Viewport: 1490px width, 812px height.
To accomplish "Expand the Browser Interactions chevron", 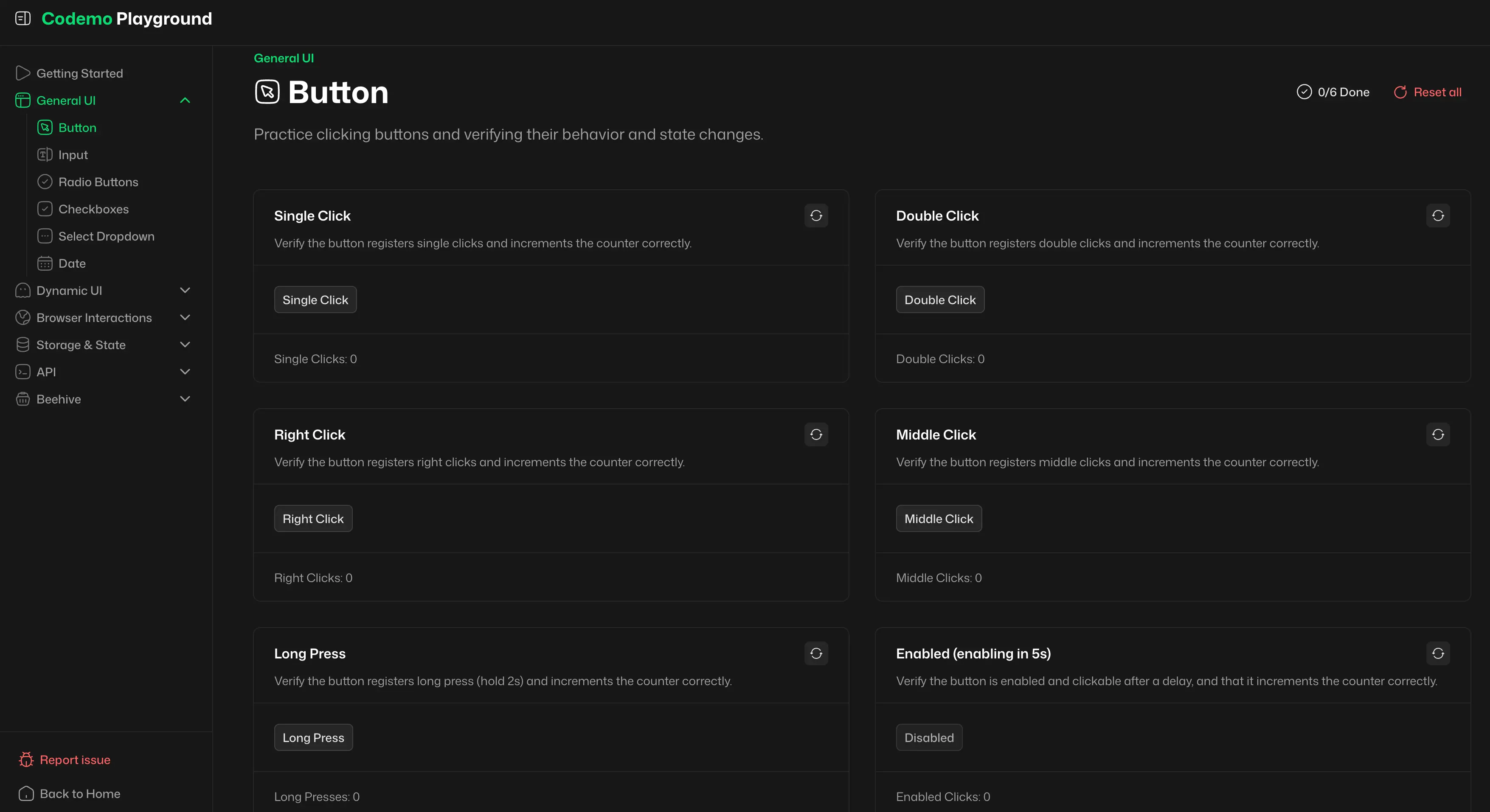I will click(185, 318).
